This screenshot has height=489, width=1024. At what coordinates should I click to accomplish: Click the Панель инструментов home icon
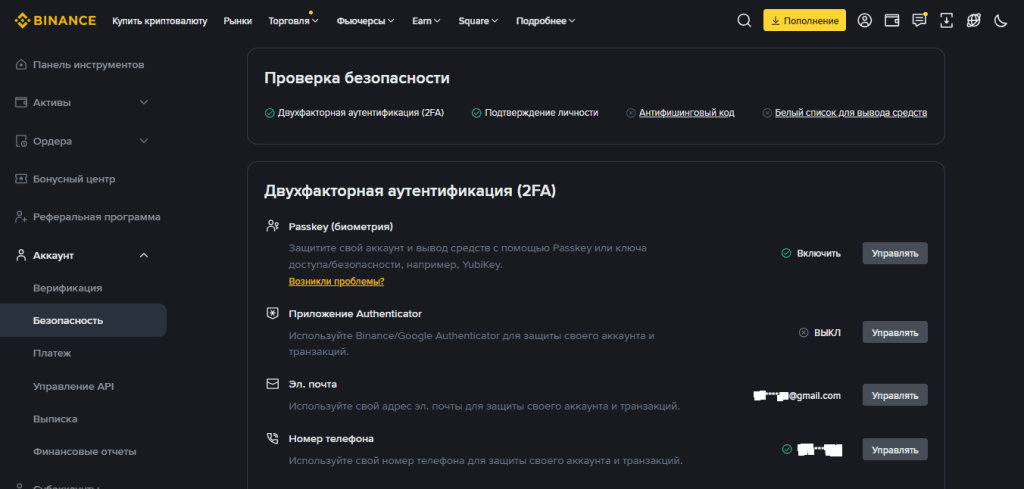click(x=21, y=65)
